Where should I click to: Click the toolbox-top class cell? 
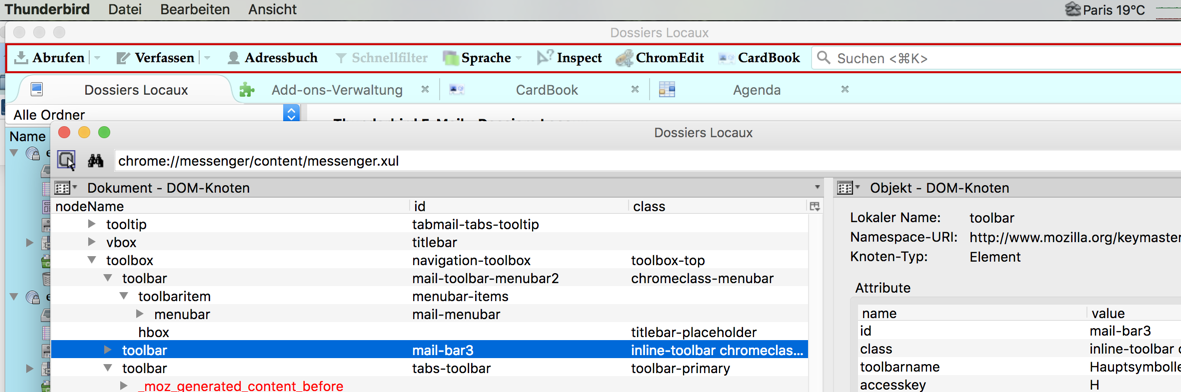(667, 260)
